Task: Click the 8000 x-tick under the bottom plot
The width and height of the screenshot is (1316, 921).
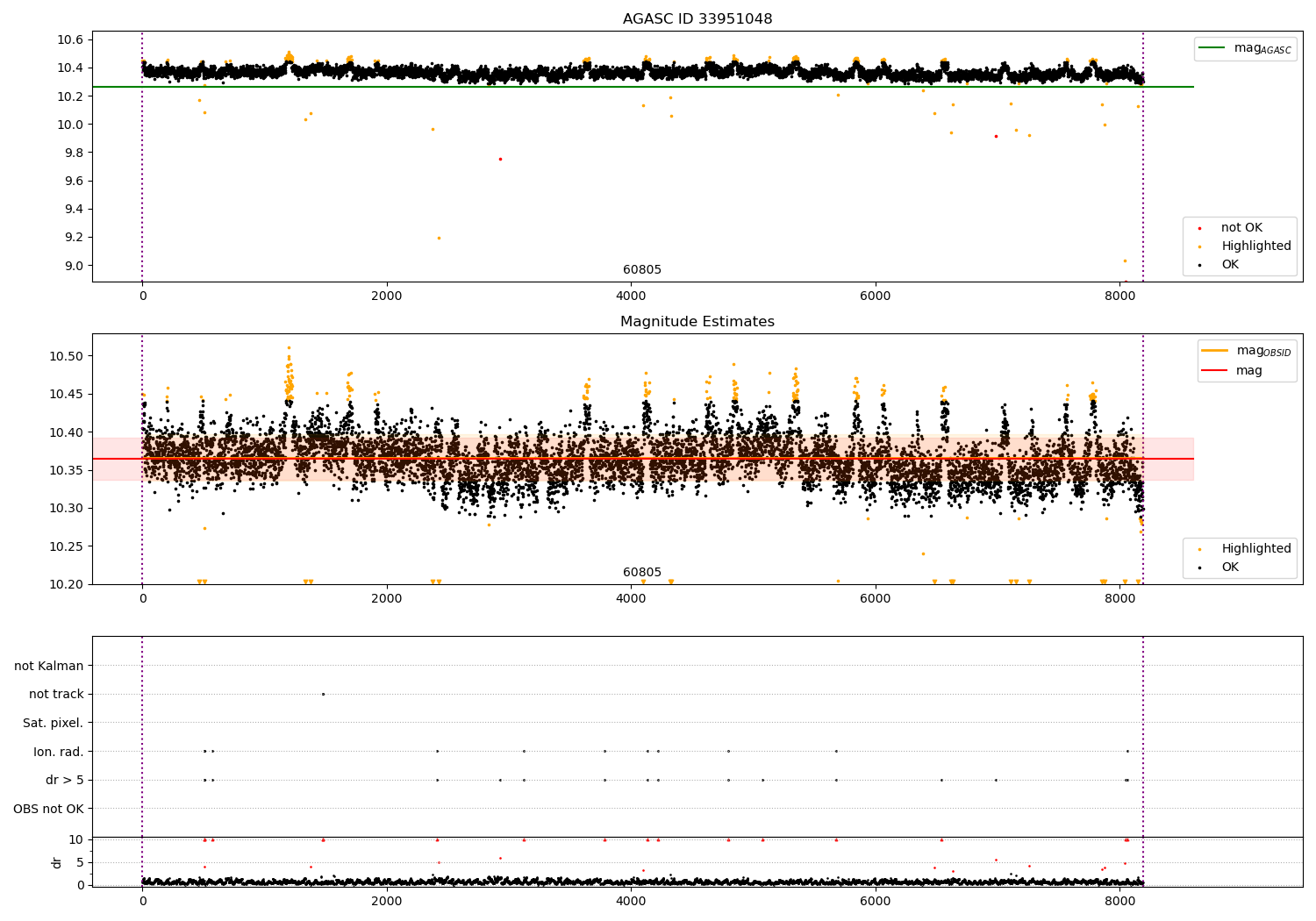Action: (1119, 901)
